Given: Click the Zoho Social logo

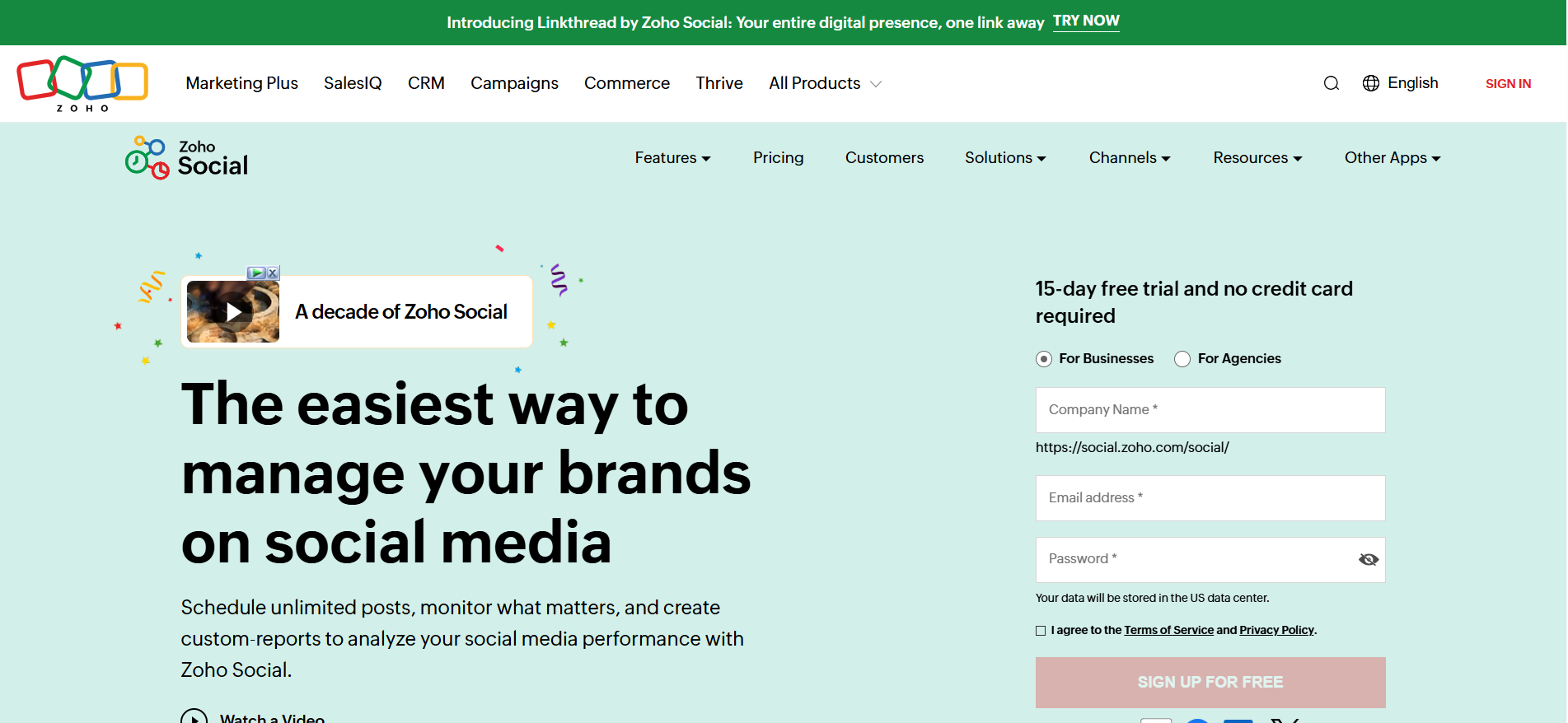Looking at the screenshot, I should (x=186, y=157).
